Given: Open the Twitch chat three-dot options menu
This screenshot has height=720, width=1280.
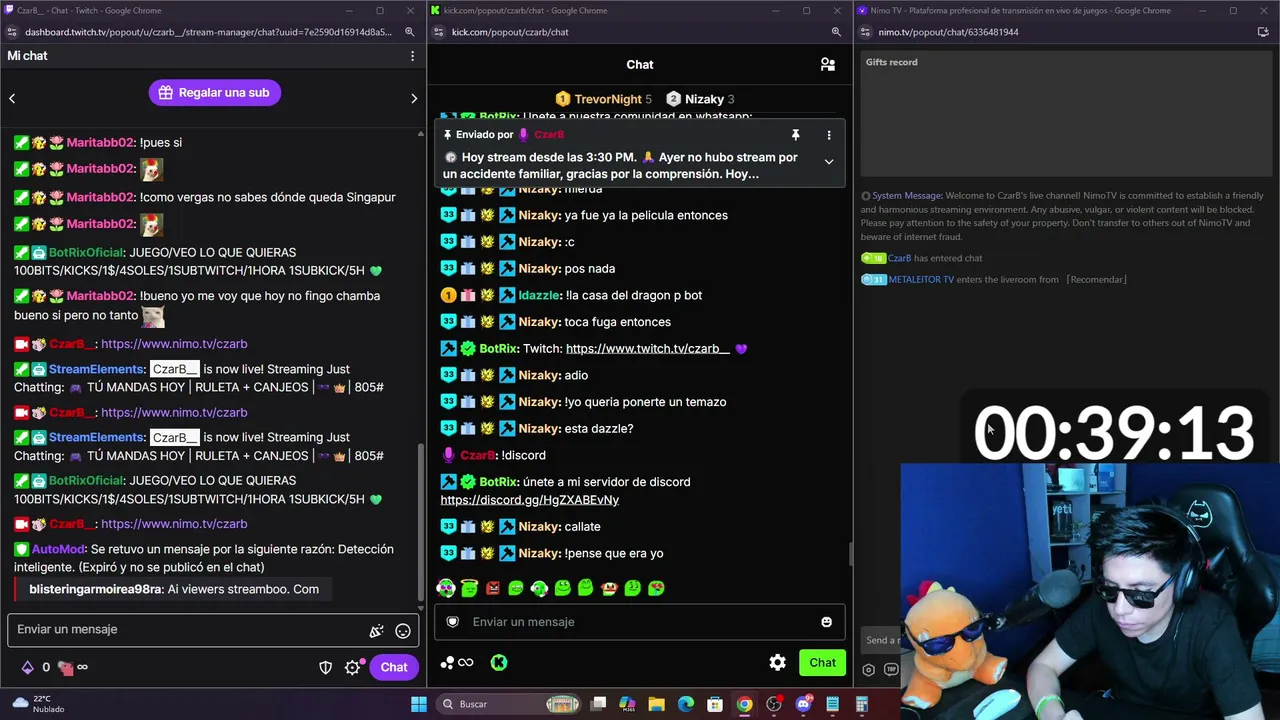Looking at the screenshot, I should 412,56.
